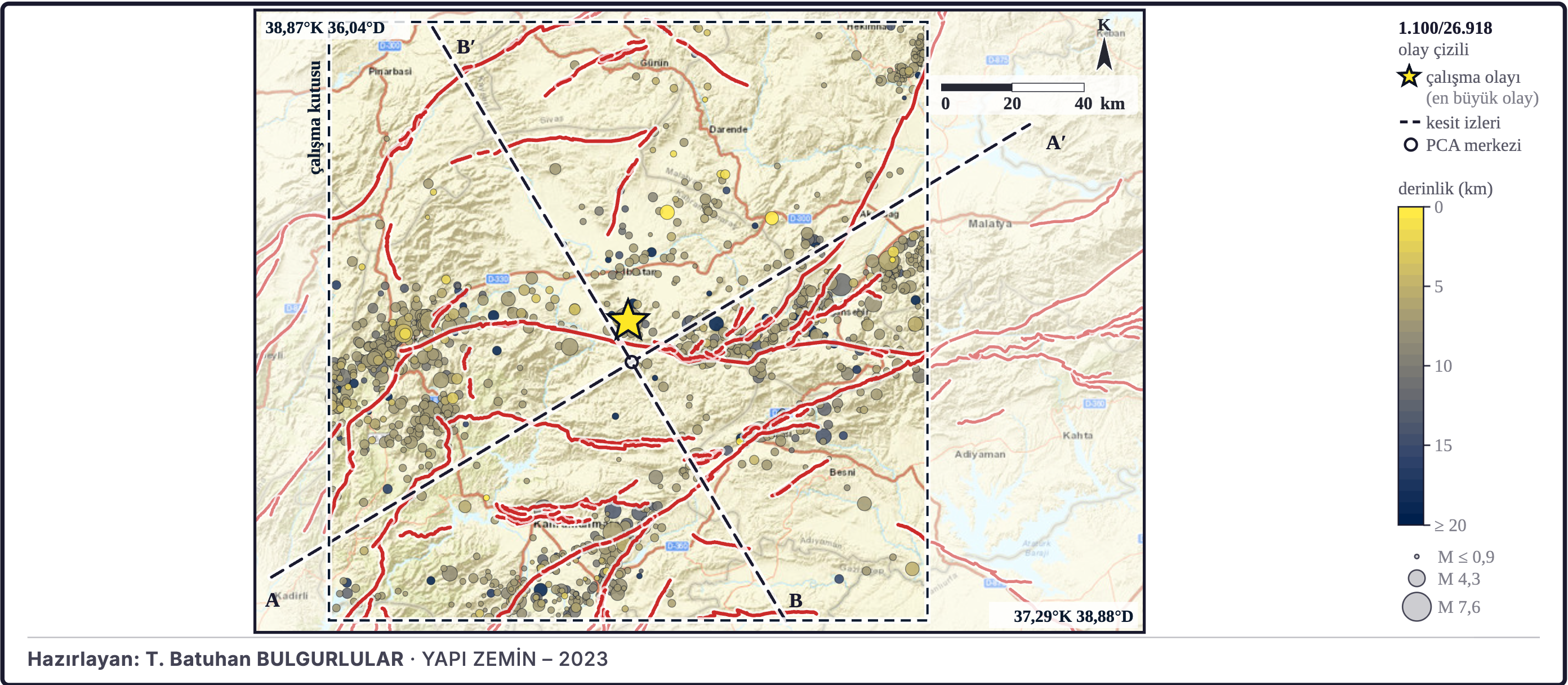This screenshot has width=1568, height=685.
Task: Click the B′ cross-section label
Action: click(x=466, y=47)
